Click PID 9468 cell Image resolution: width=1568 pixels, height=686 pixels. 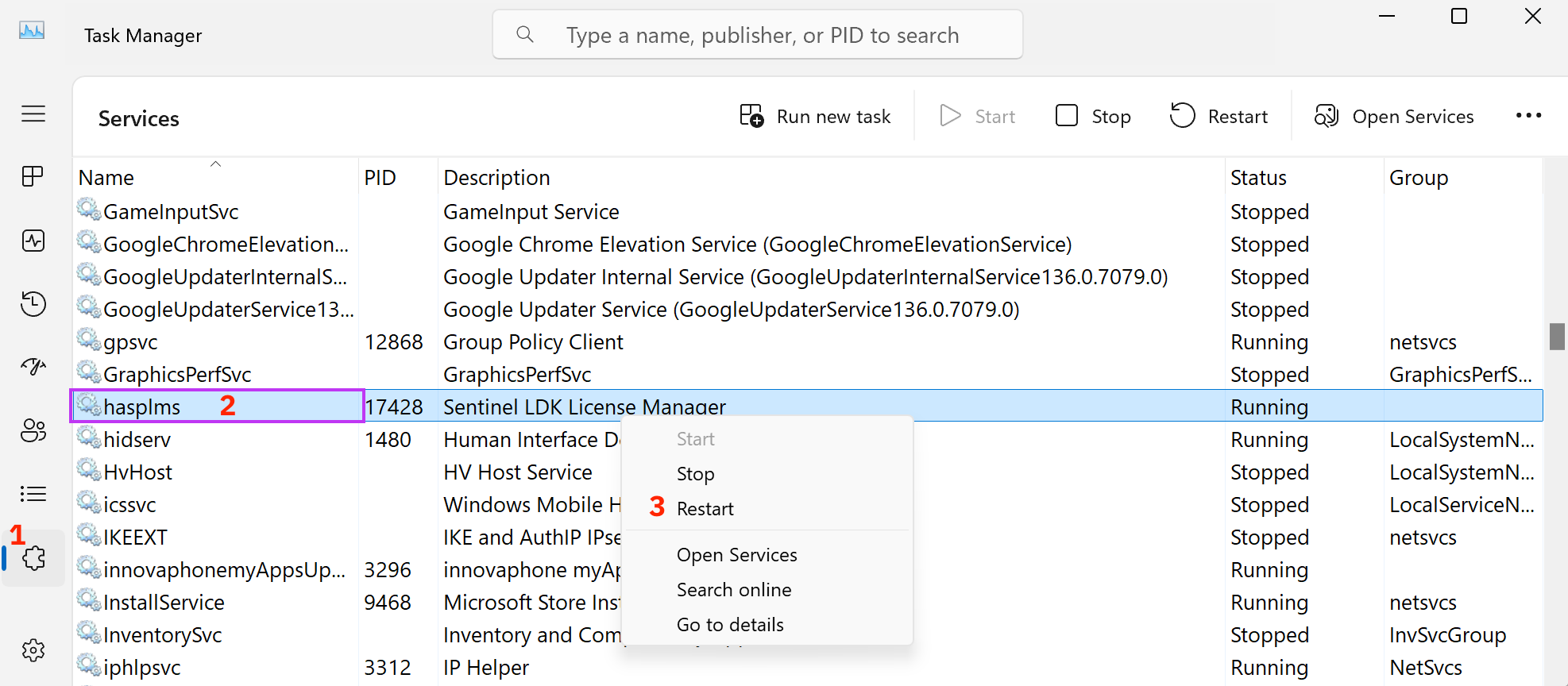(x=387, y=603)
